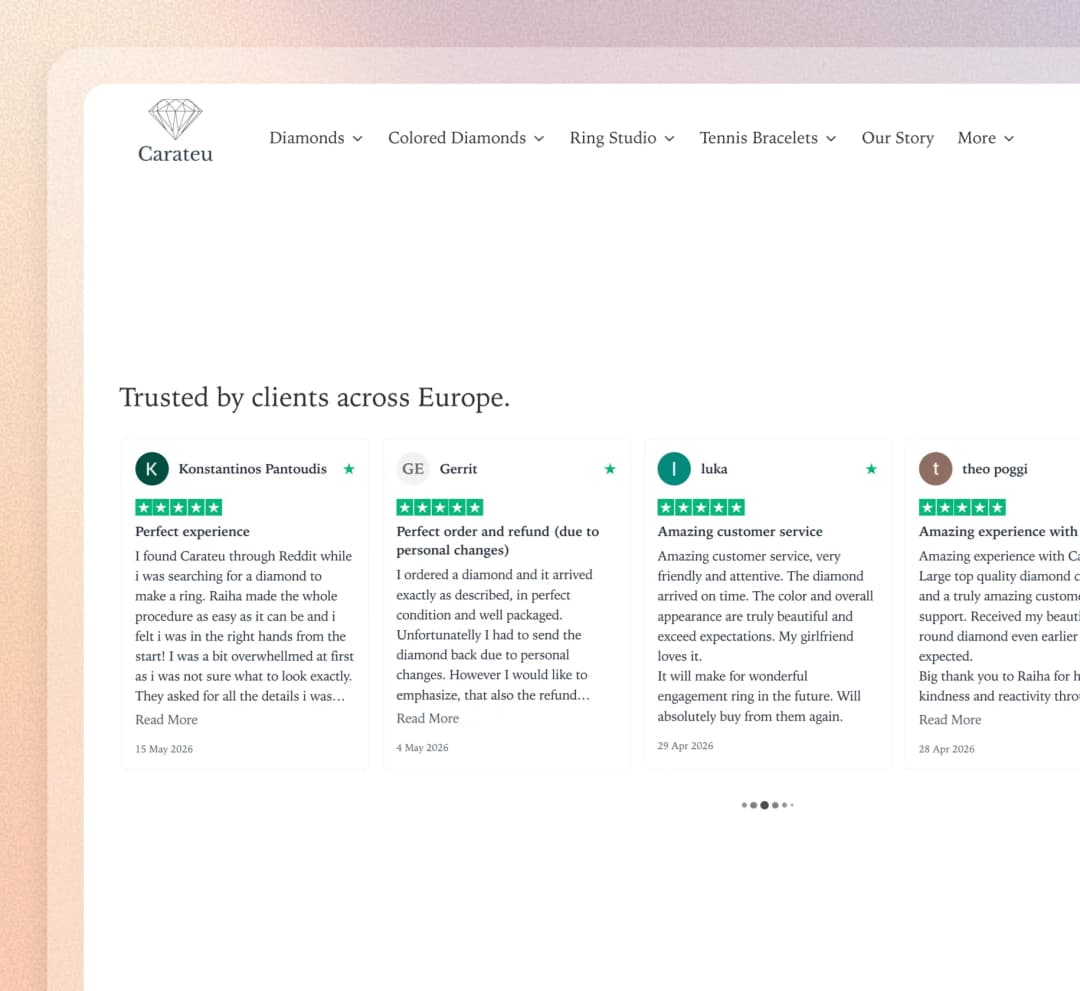Expand the More dropdown chevron
The image size is (1080, 991).
(1009, 138)
